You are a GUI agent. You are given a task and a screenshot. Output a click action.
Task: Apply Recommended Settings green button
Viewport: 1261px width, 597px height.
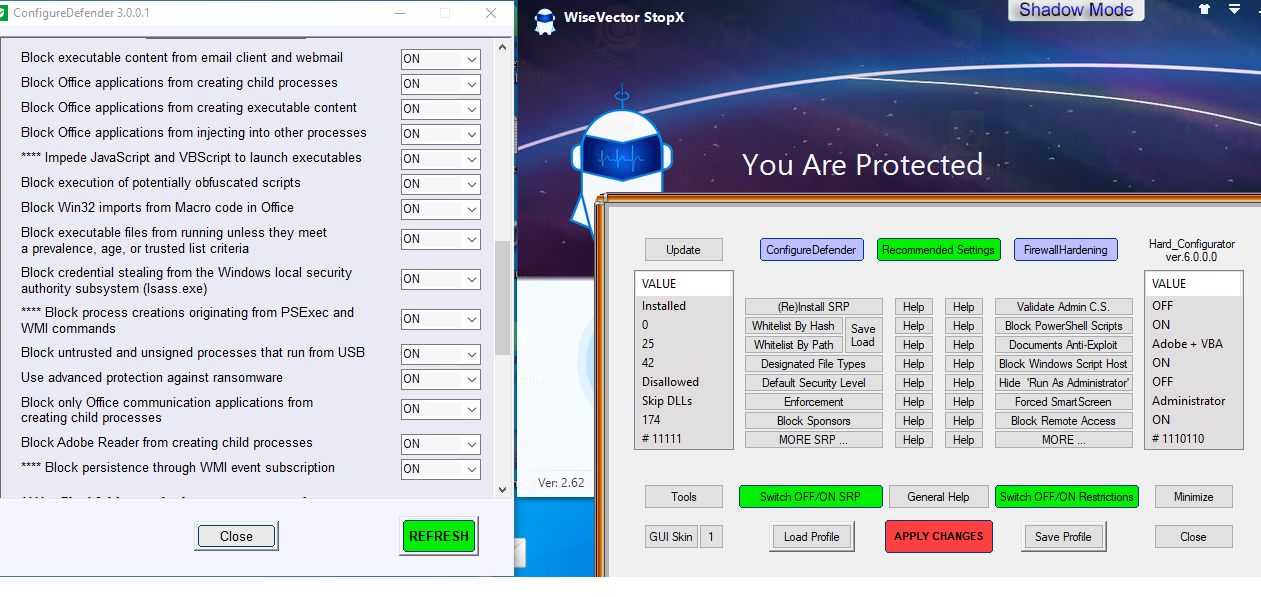(x=938, y=250)
